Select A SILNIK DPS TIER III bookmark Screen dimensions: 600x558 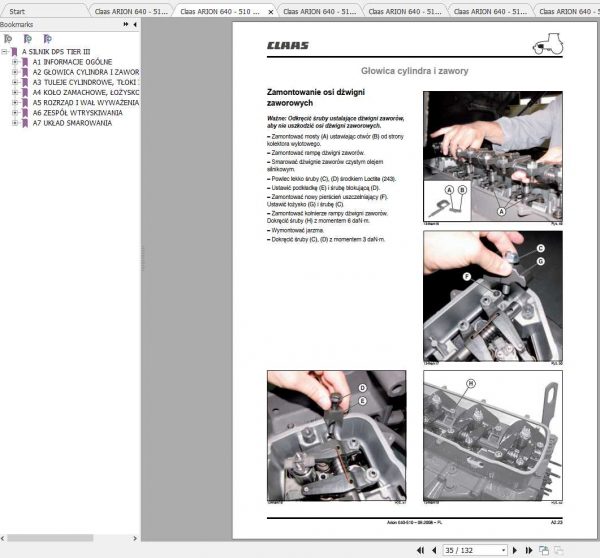56,52
